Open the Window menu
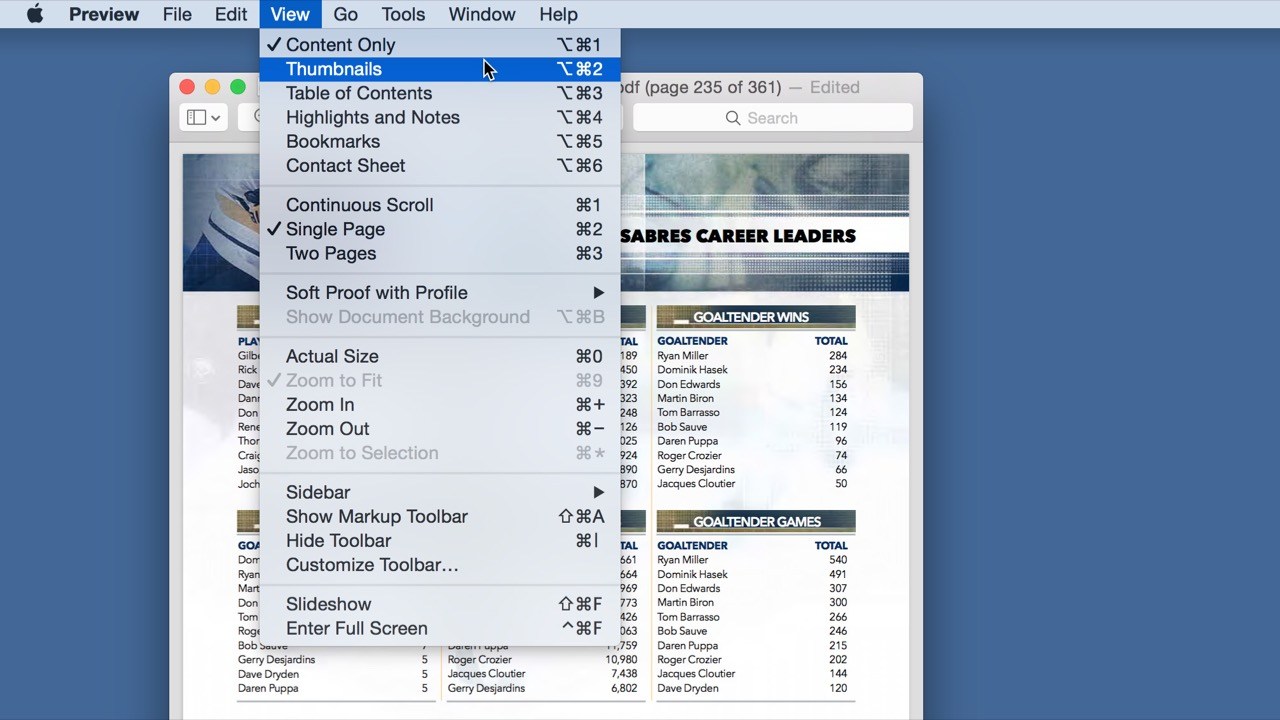Image resolution: width=1280 pixels, height=720 pixels. (x=482, y=14)
